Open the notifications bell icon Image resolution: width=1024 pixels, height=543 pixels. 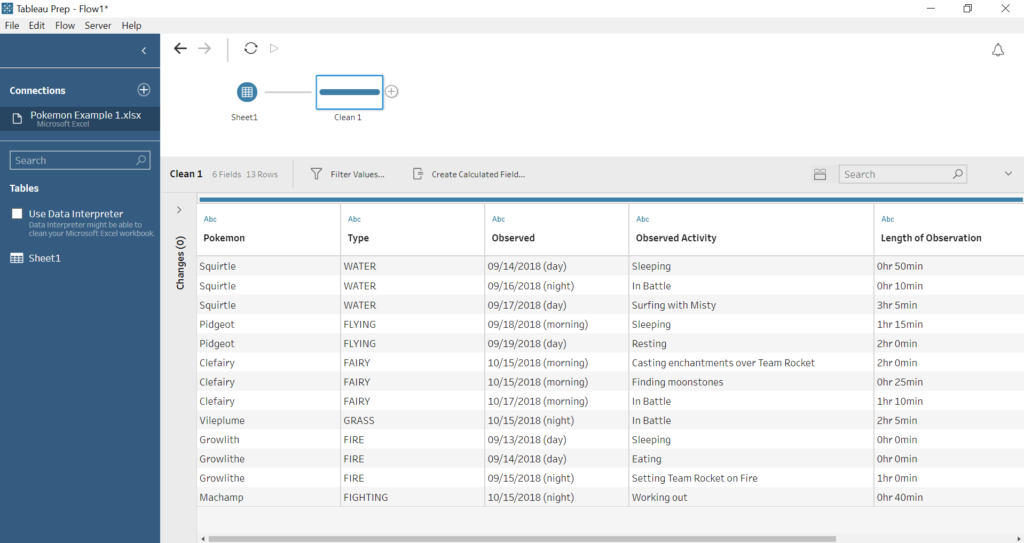click(x=997, y=50)
